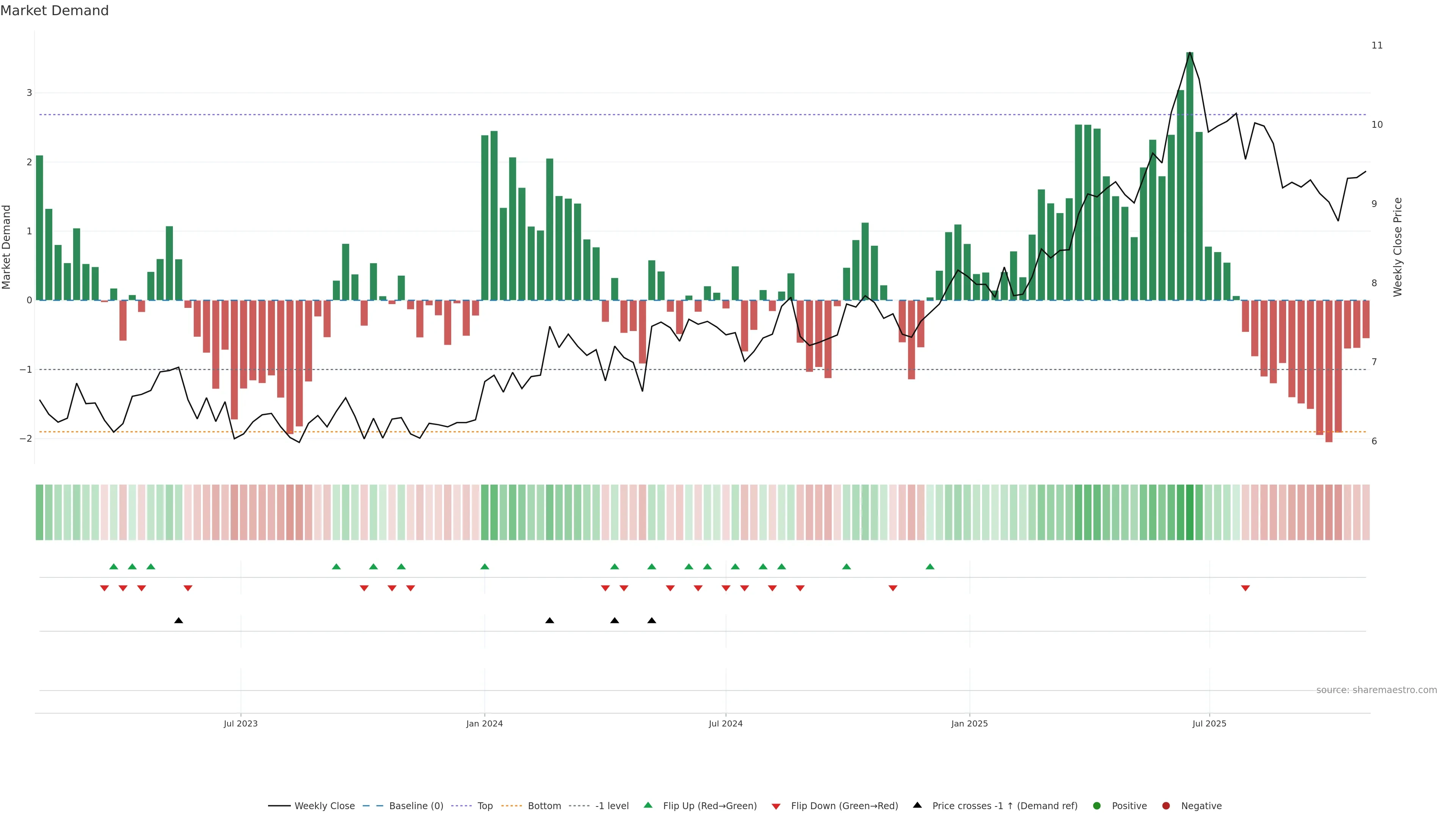Image resolution: width=1456 pixels, height=819 pixels.
Task: Click the first black price-cross triangle marker
Action: pos(179,621)
